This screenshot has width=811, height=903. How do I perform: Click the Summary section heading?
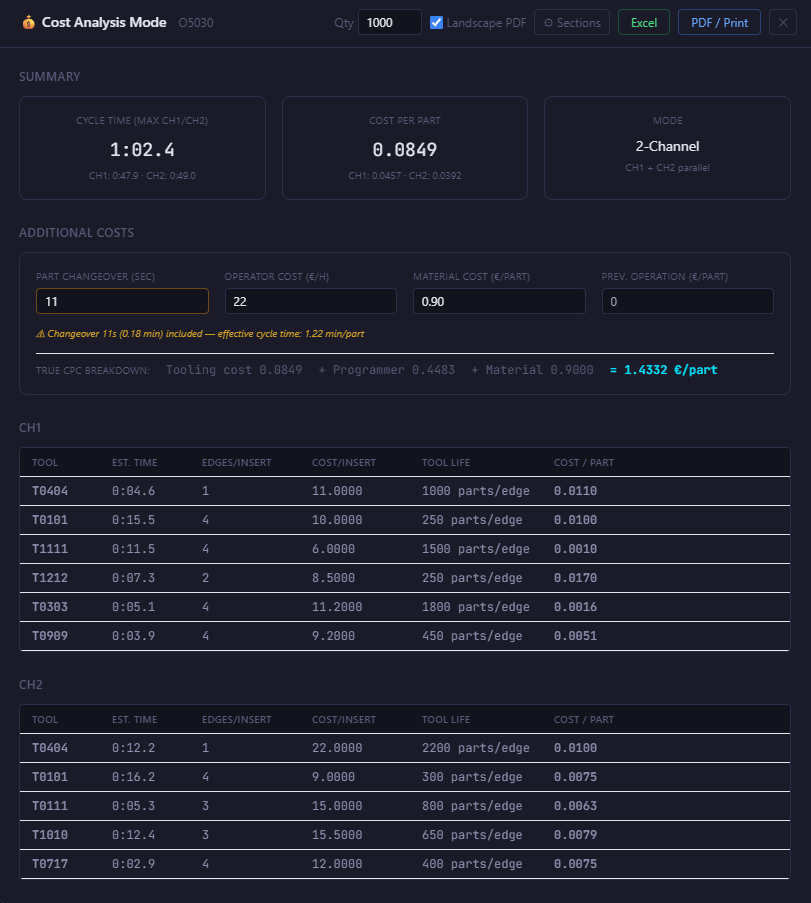click(50, 77)
